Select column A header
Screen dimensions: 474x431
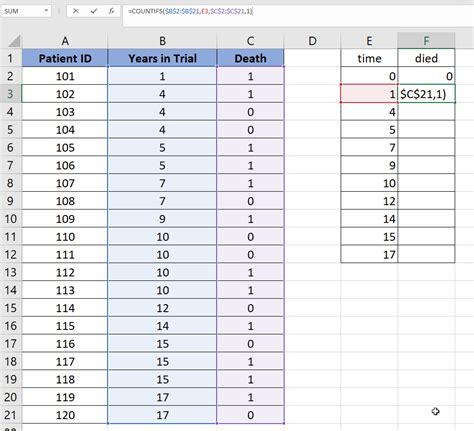coord(65,41)
